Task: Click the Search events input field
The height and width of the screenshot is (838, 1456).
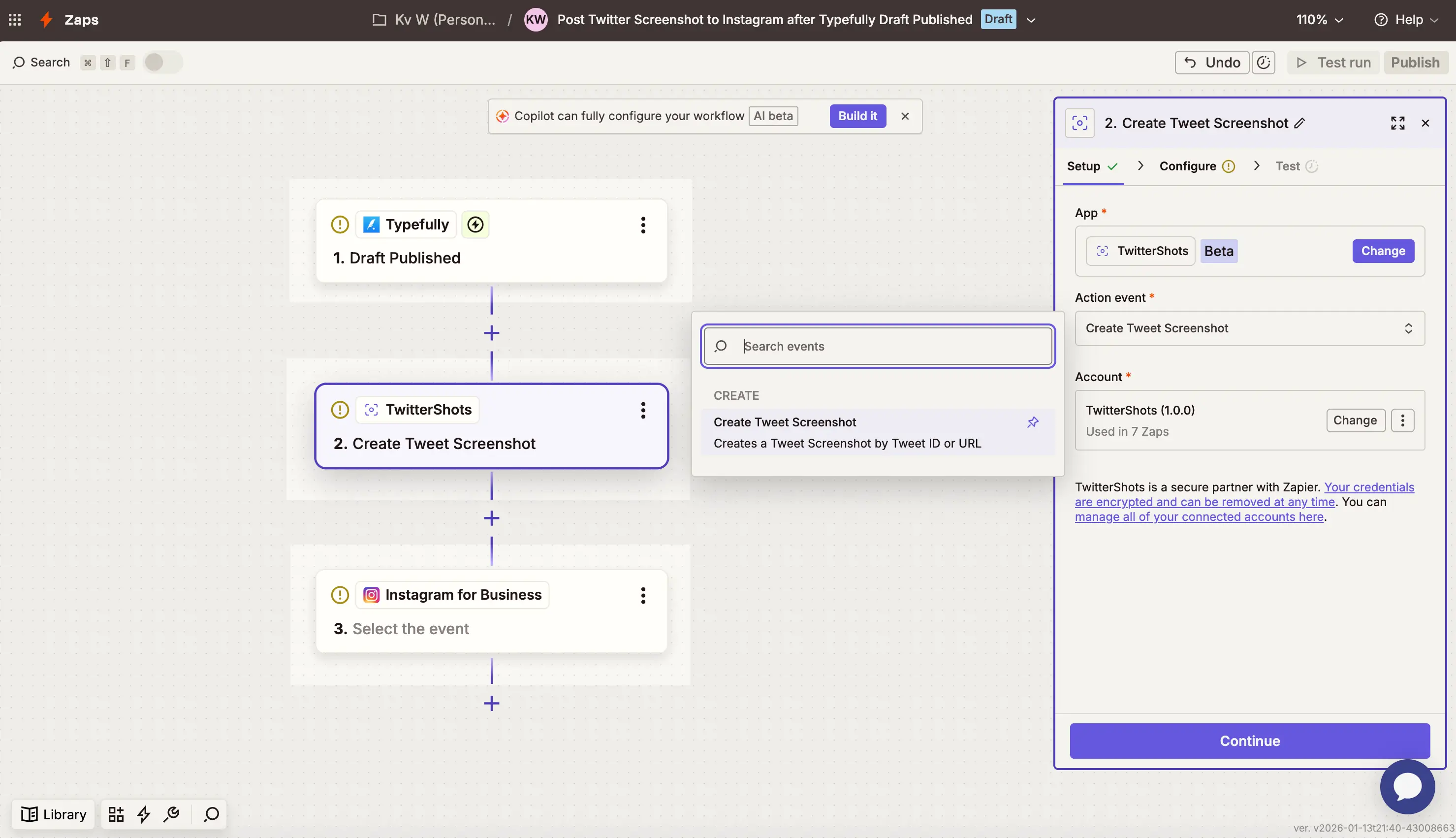Action: 877,346
